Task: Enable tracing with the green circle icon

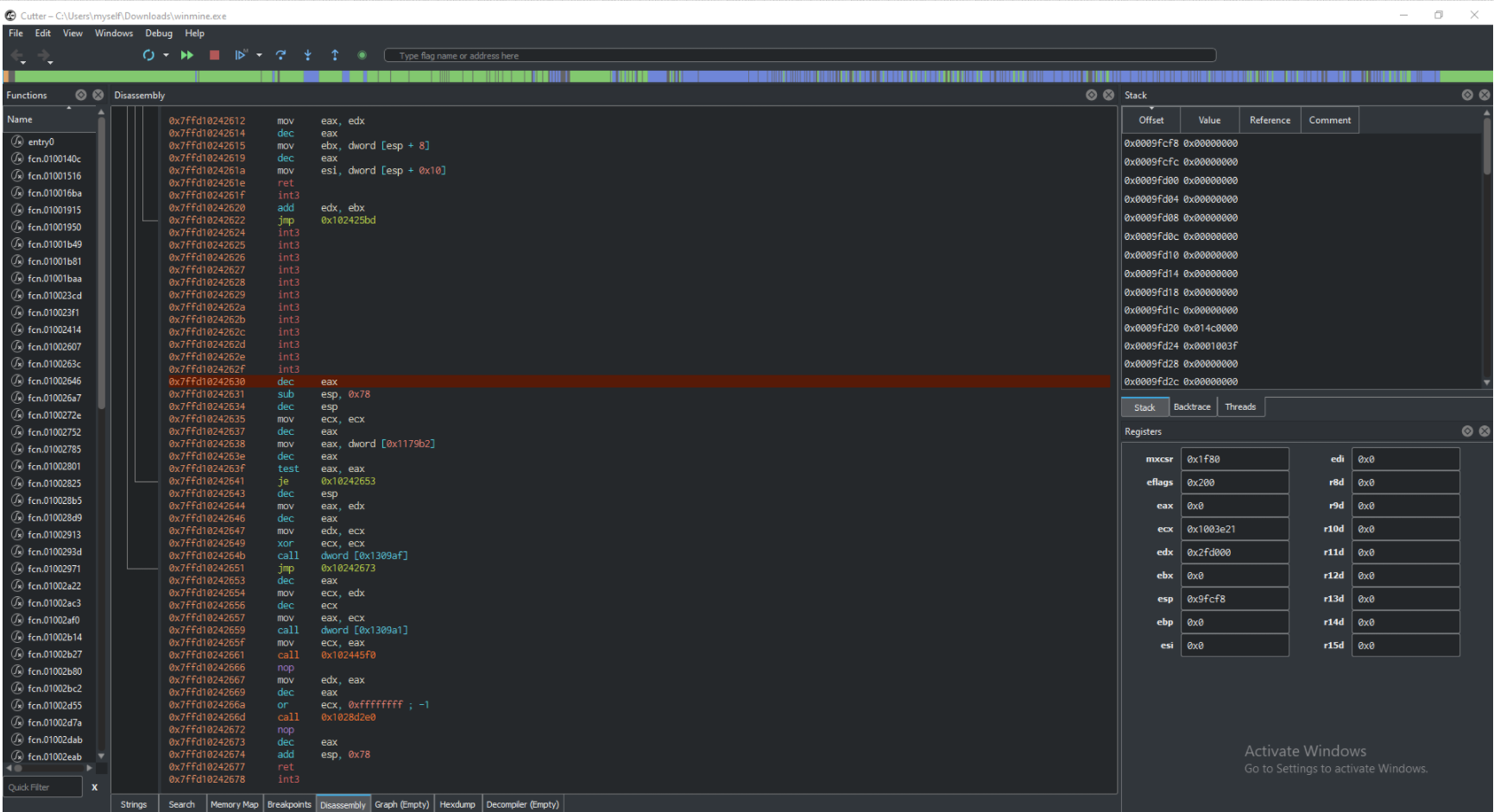Action: [362, 54]
